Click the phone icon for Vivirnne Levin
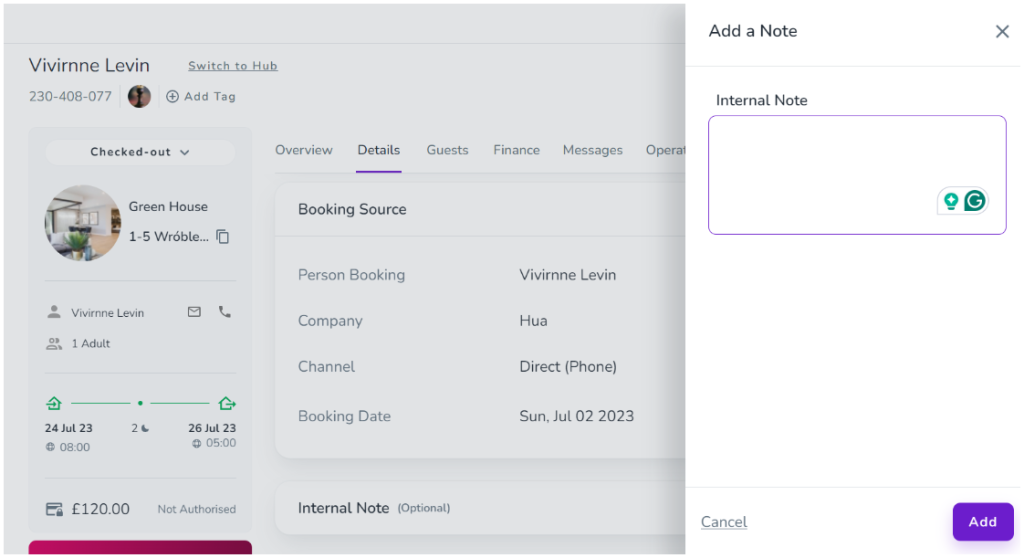1024x558 pixels. 224,312
